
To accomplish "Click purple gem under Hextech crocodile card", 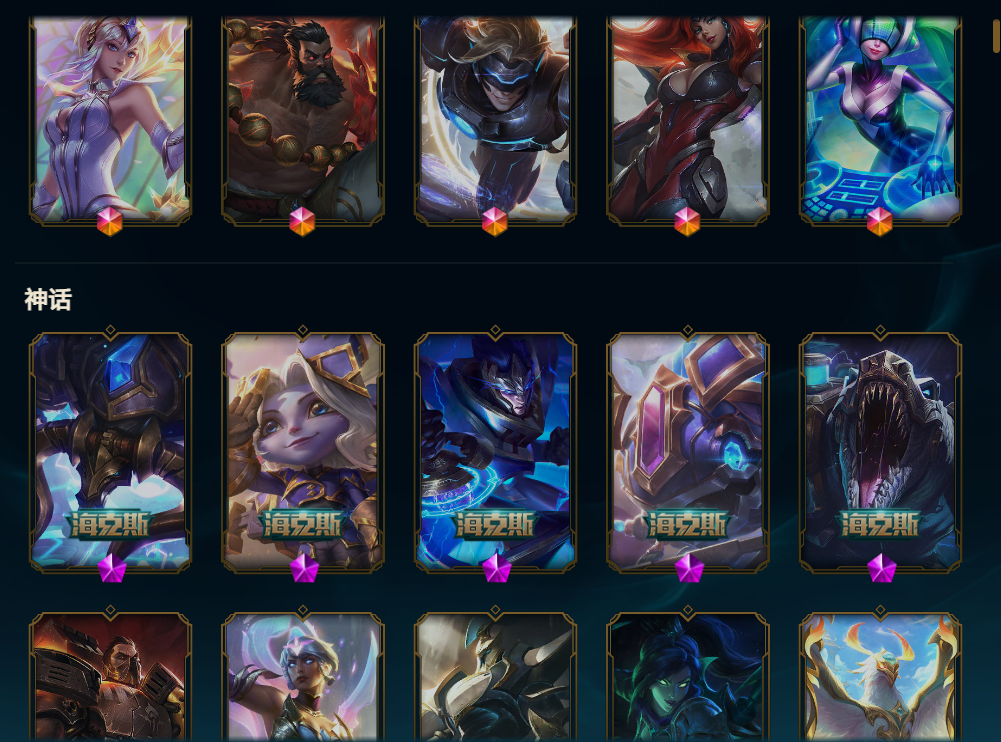I will pyautogui.click(x=882, y=568).
